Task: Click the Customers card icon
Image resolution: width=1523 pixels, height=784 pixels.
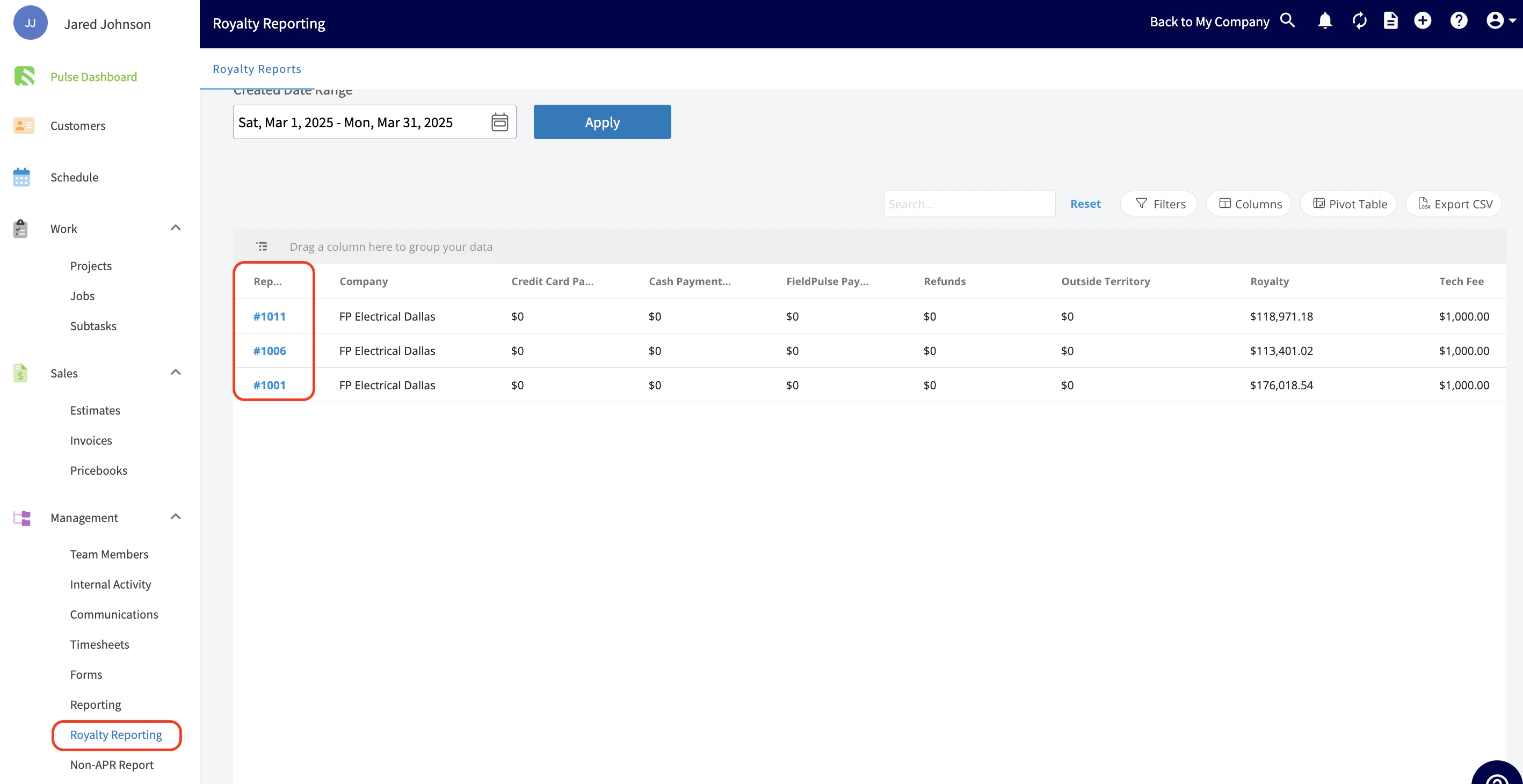Action: 24,125
